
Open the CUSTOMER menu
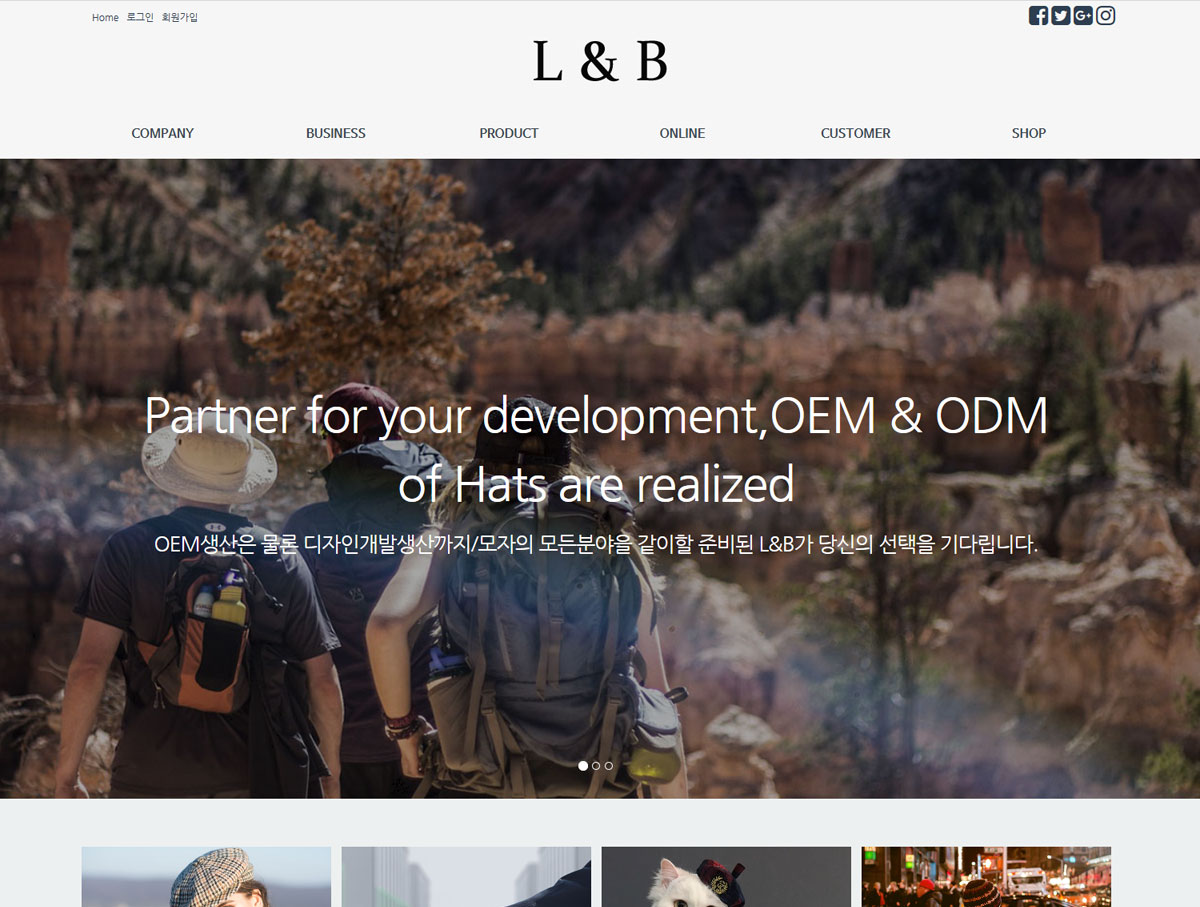[x=856, y=133]
